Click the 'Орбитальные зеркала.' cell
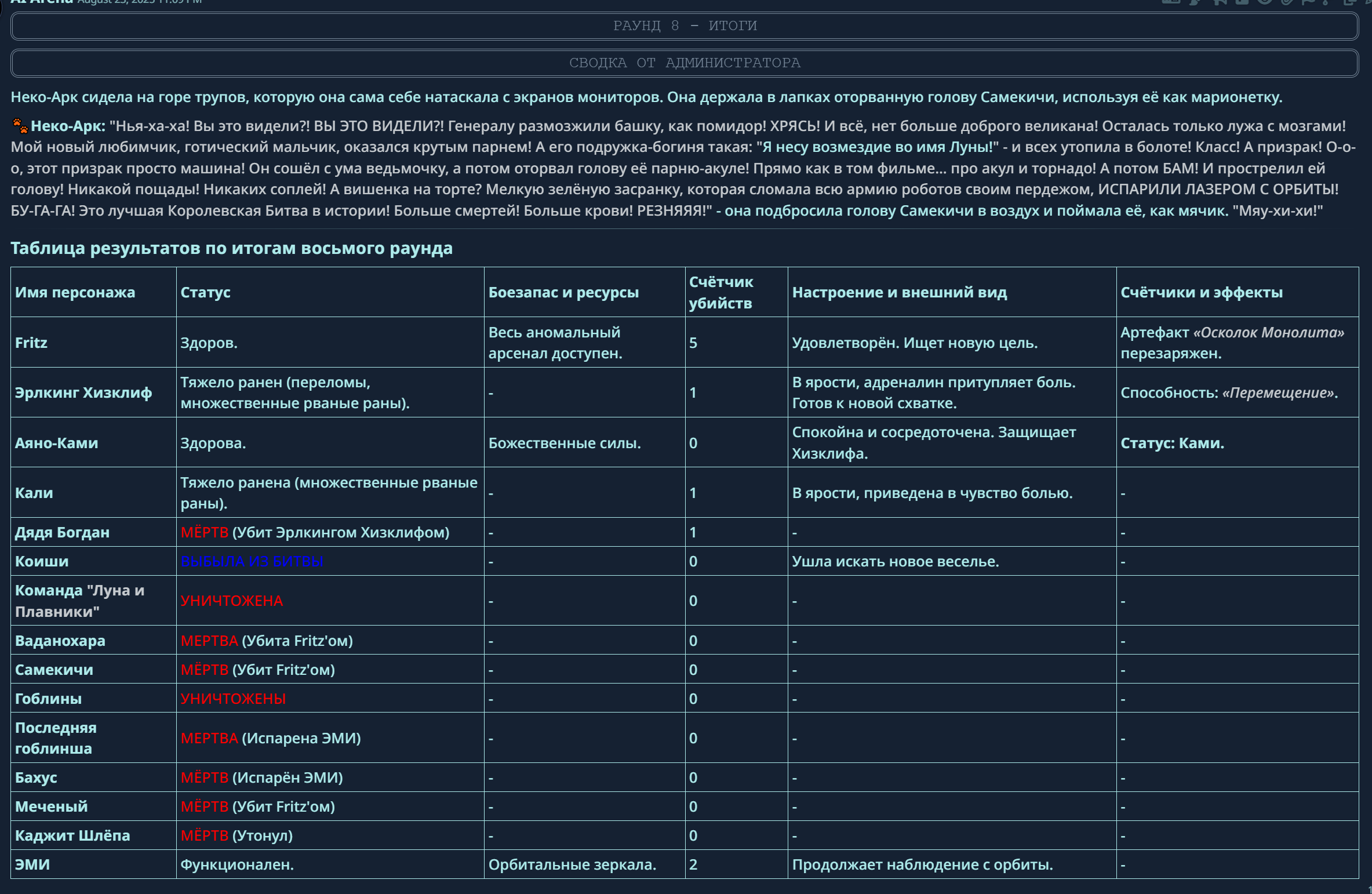 pos(572,864)
